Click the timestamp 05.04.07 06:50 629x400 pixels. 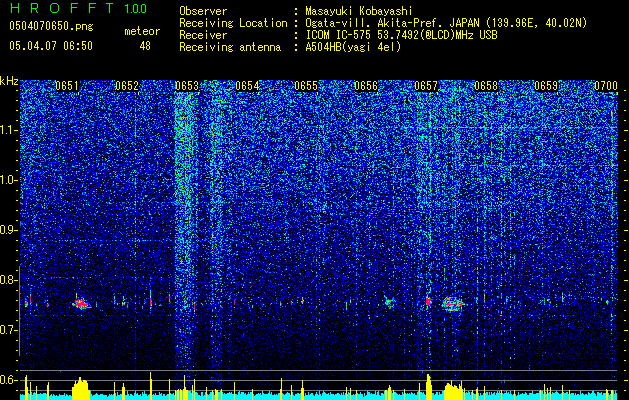pyautogui.click(x=51, y=46)
